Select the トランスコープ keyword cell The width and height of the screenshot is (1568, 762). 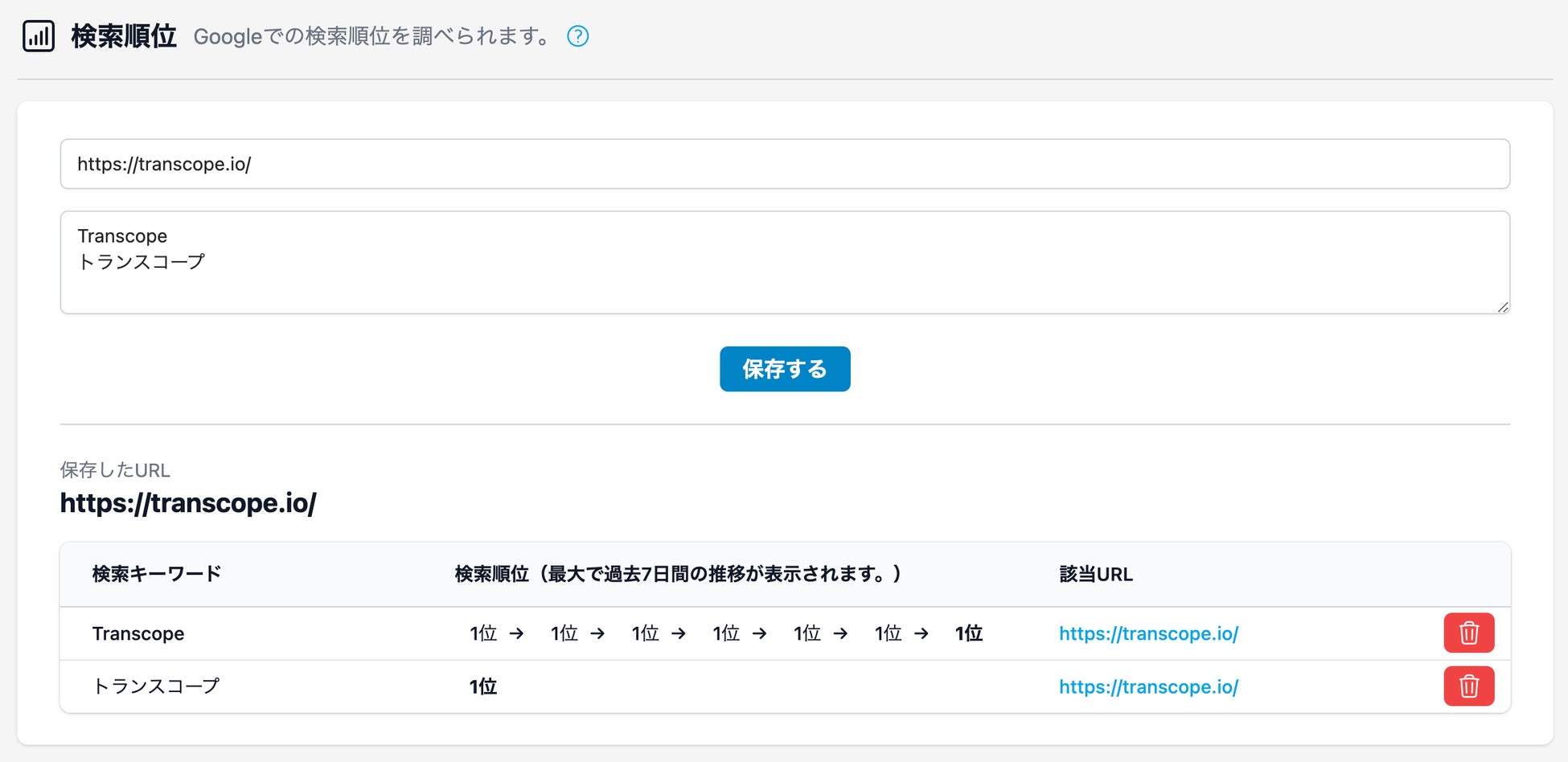click(156, 686)
